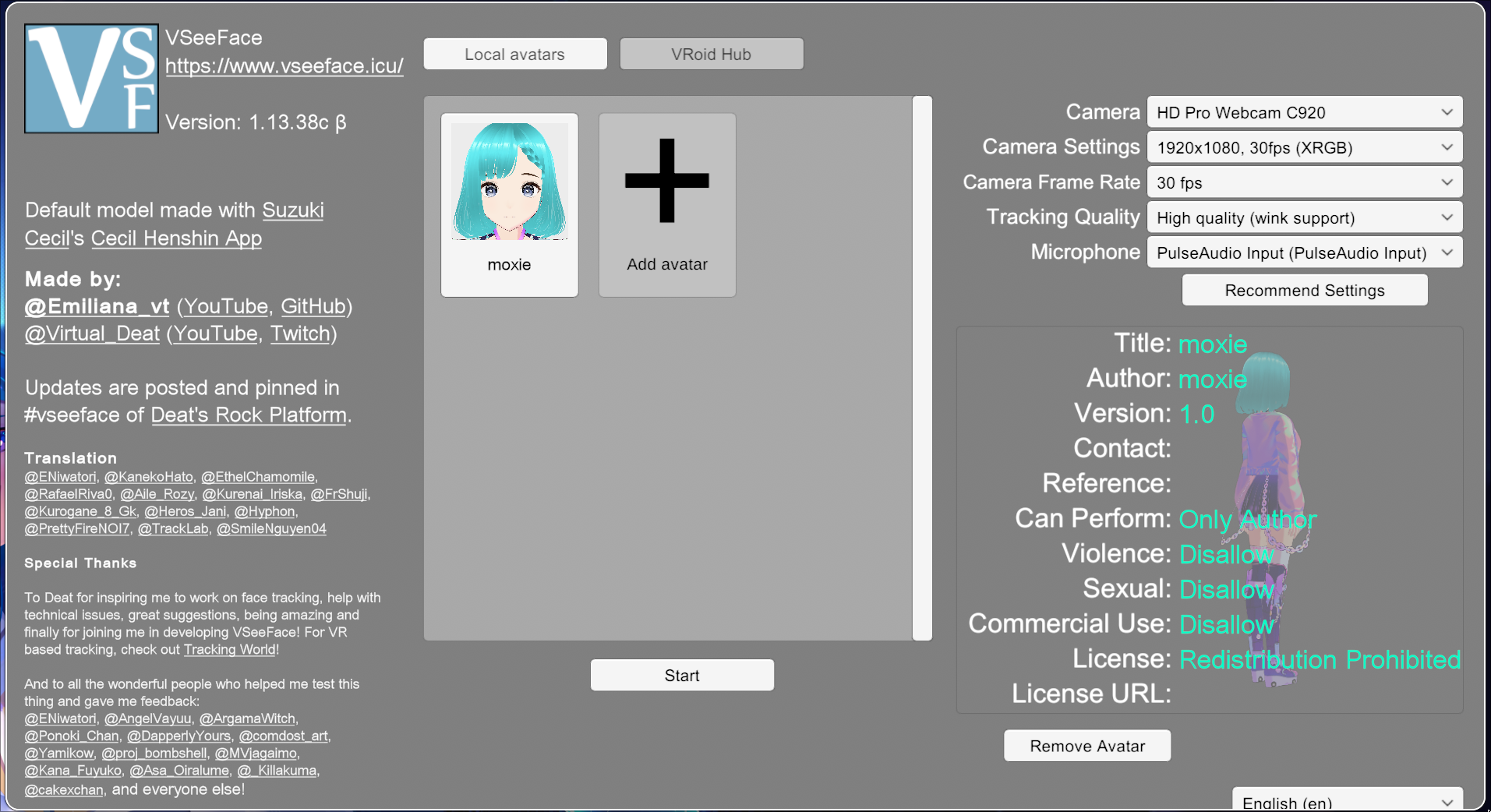Click the Remove Avatar button

click(x=1087, y=746)
